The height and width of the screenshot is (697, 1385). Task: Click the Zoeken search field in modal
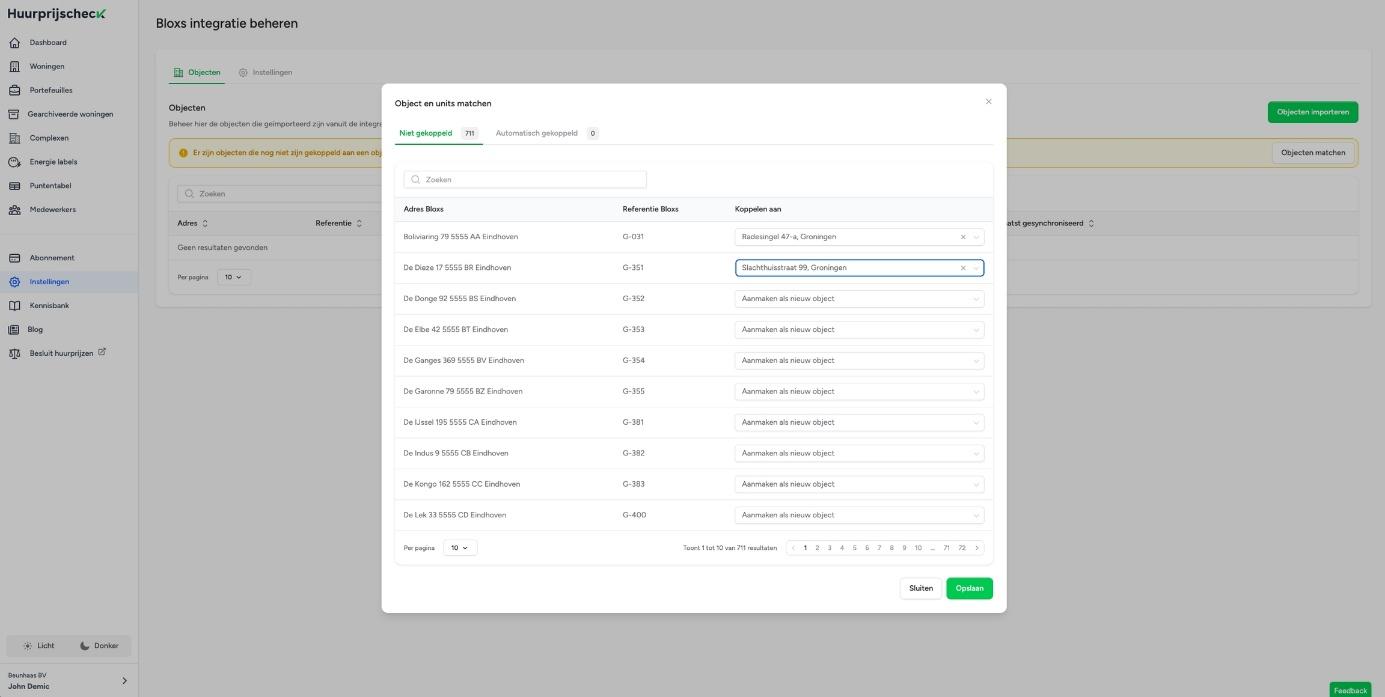tap(525, 180)
